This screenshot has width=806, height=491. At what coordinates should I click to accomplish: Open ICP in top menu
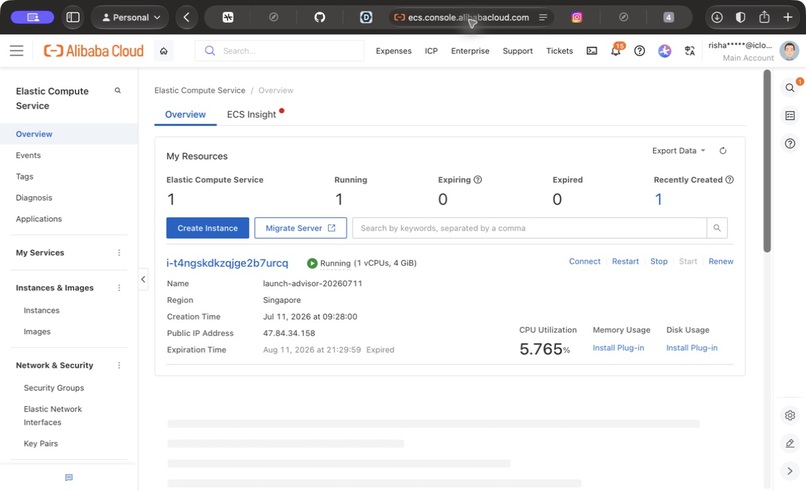point(431,51)
